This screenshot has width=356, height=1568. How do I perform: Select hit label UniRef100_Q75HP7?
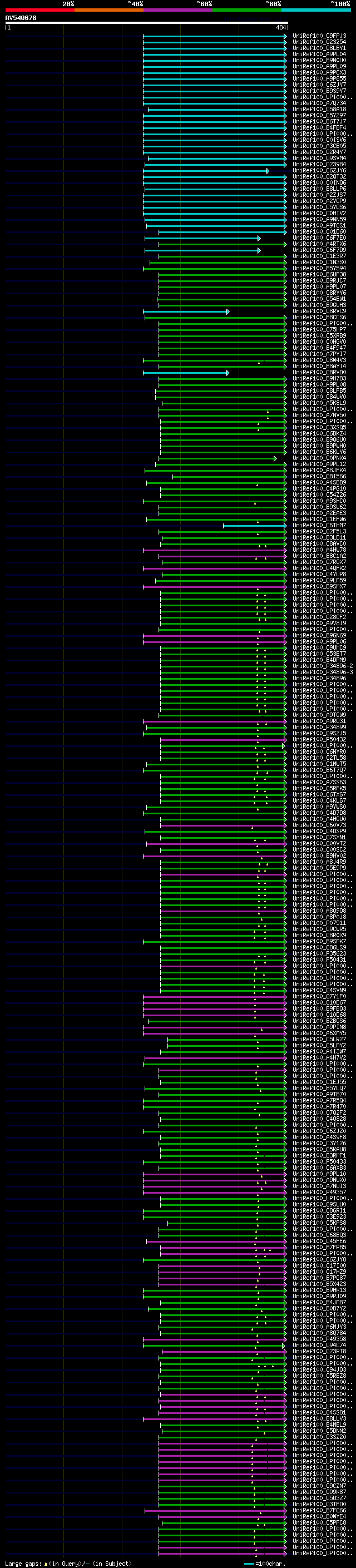[x=319, y=330]
